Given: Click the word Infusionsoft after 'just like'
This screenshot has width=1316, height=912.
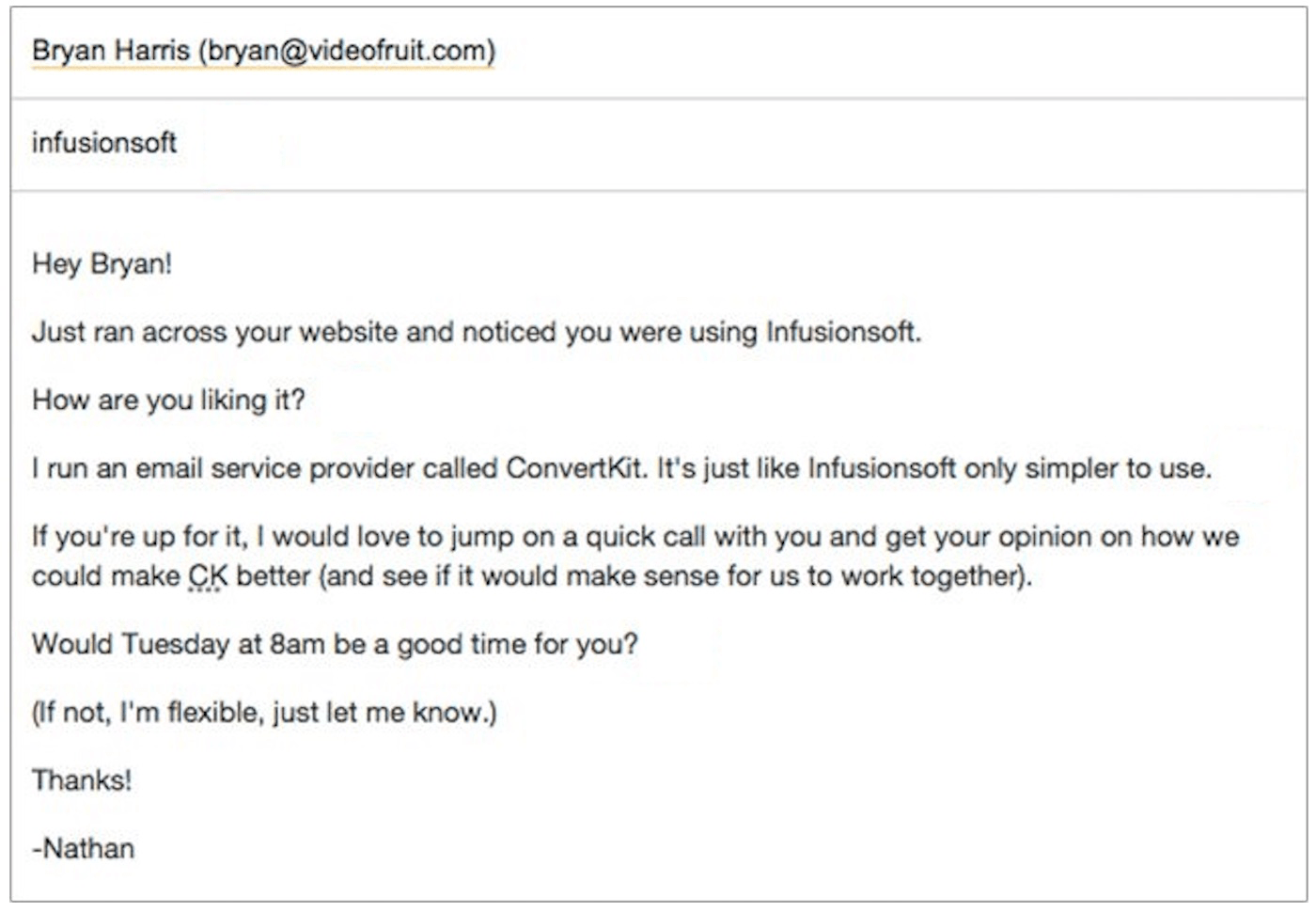Looking at the screenshot, I should 881,468.
